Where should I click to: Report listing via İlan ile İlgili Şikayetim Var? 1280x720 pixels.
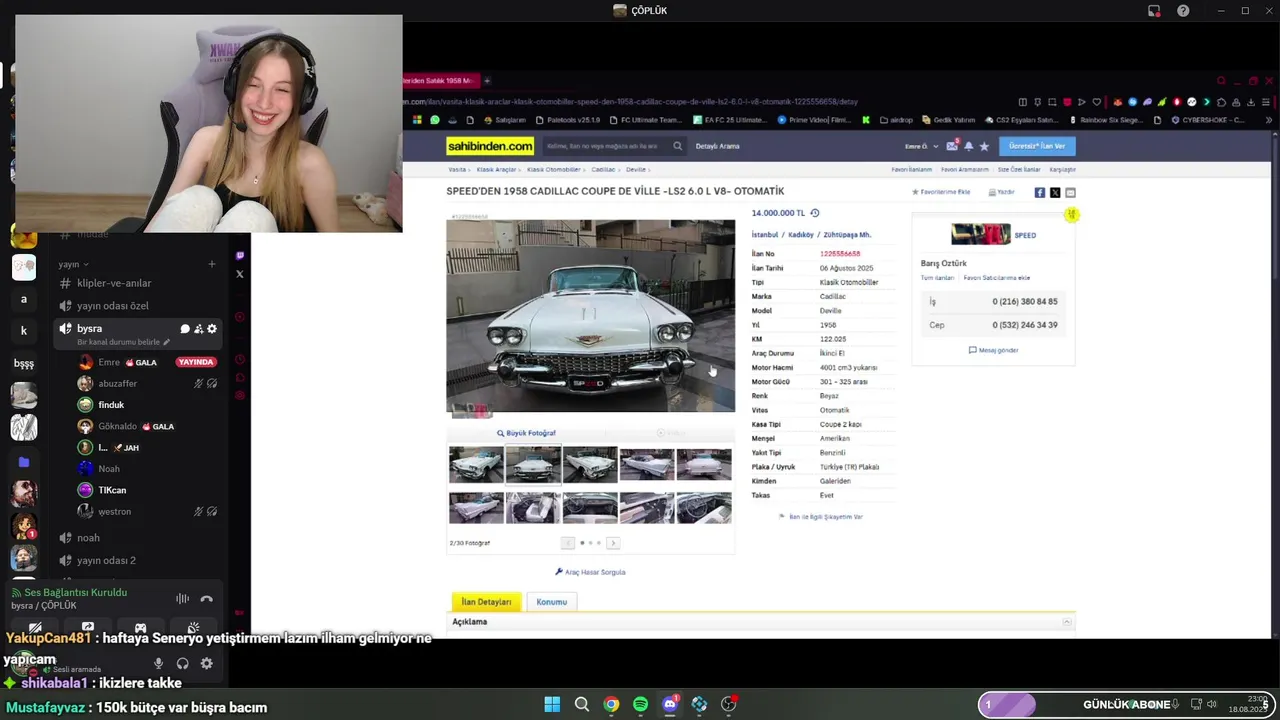tap(821, 517)
